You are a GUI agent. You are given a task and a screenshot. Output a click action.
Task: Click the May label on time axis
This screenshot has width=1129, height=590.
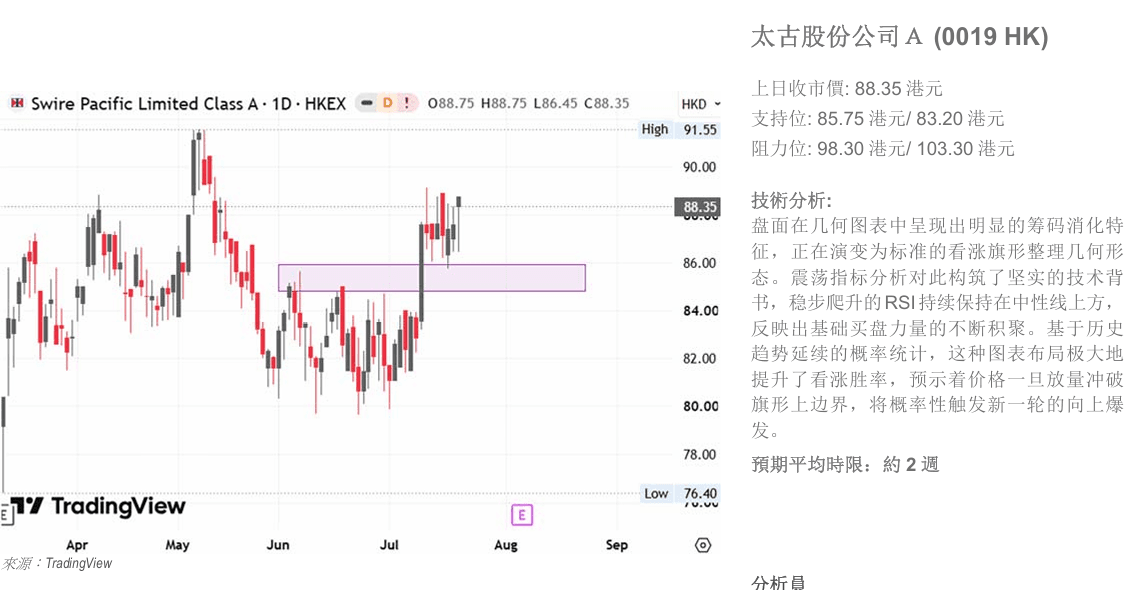coord(177,545)
